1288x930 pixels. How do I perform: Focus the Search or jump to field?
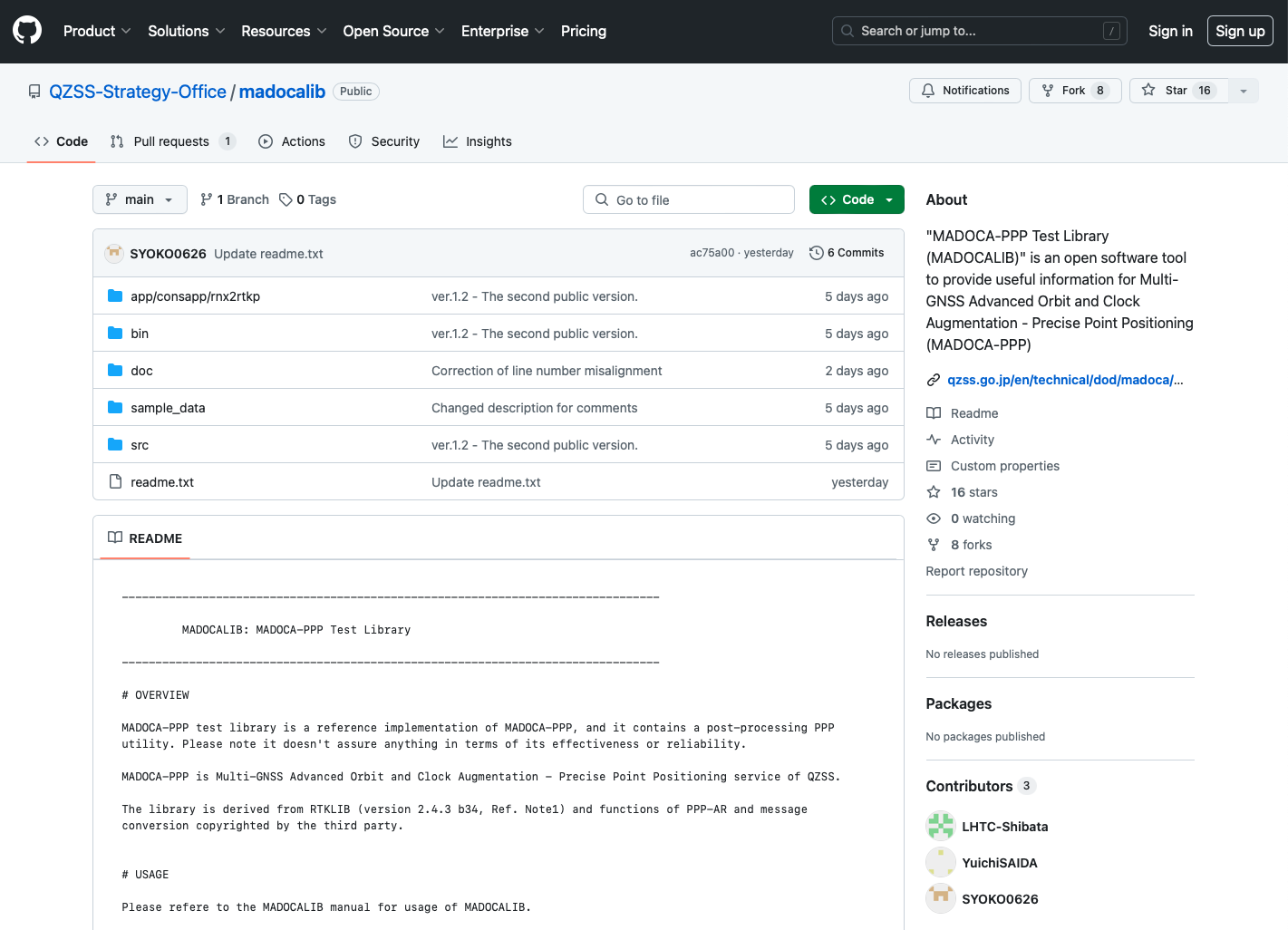(980, 31)
